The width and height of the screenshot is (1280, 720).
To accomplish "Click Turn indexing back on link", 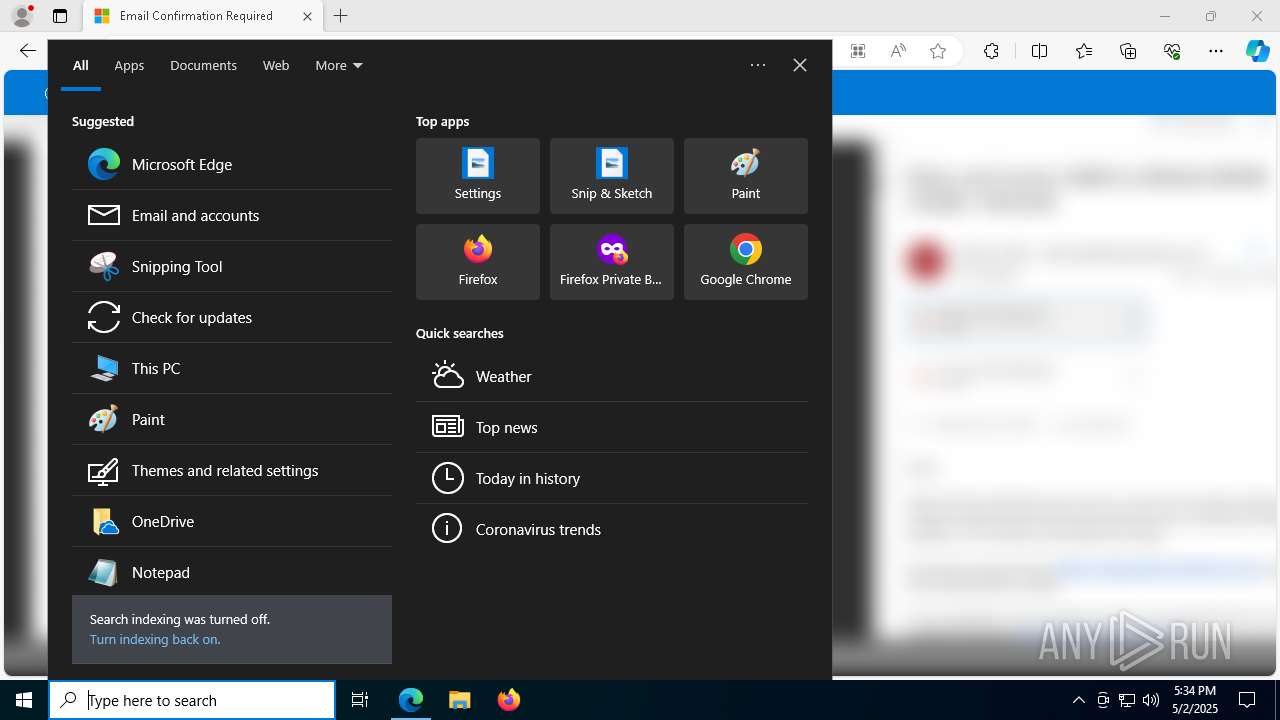I will [155, 639].
